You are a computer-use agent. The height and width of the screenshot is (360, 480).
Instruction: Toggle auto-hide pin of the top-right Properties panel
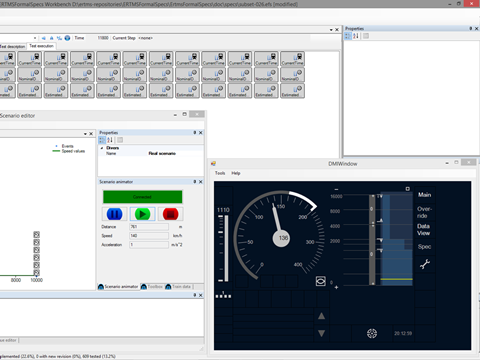tap(471, 29)
